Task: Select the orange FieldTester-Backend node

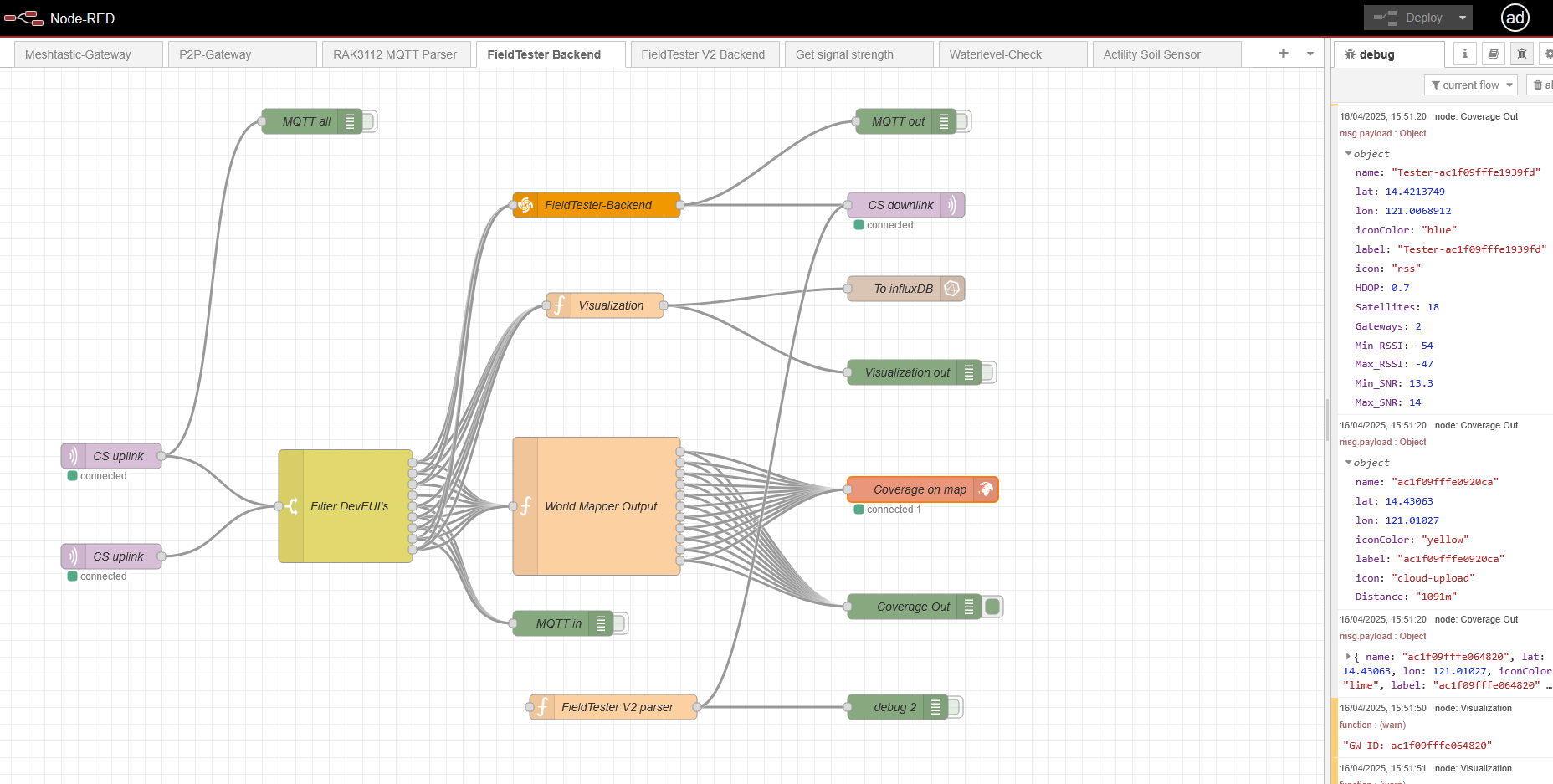Action: pyautogui.click(x=597, y=205)
